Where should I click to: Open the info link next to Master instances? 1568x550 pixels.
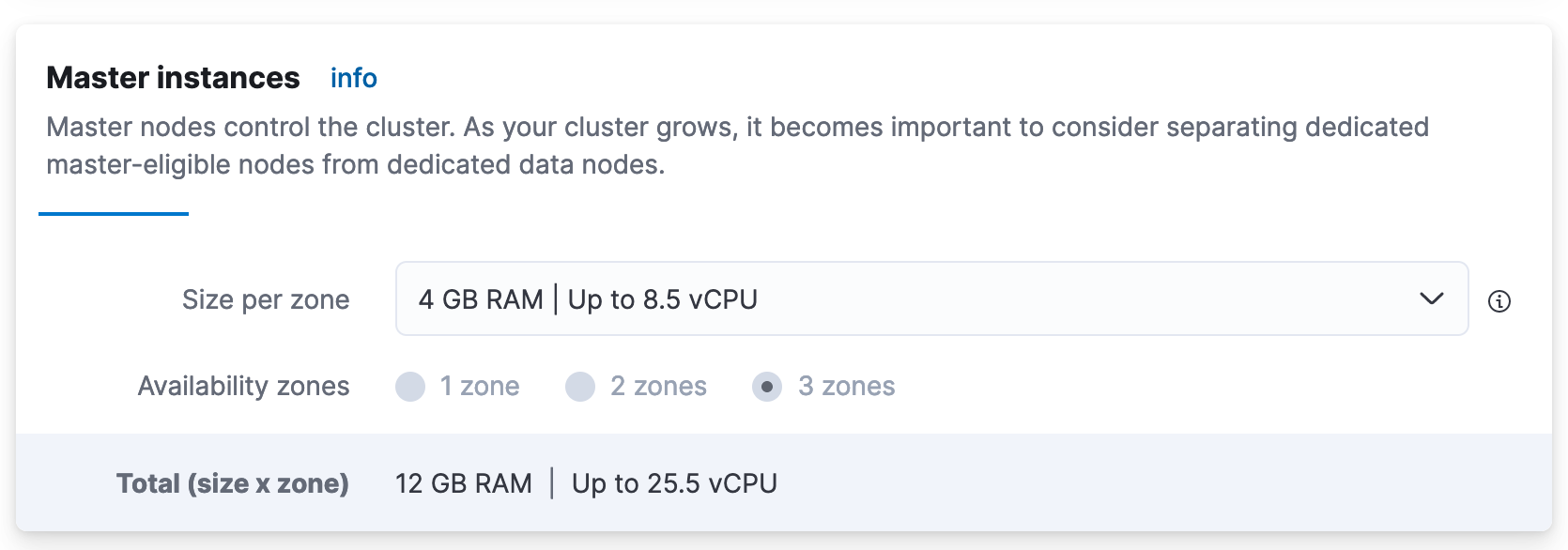click(x=353, y=77)
